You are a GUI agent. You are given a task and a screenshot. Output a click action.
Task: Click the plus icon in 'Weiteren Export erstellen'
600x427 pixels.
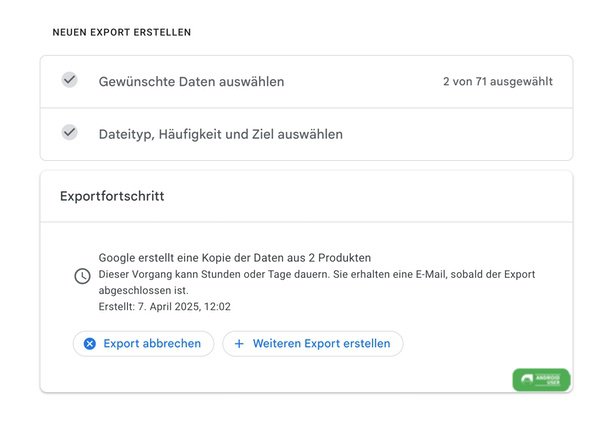pyautogui.click(x=239, y=344)
